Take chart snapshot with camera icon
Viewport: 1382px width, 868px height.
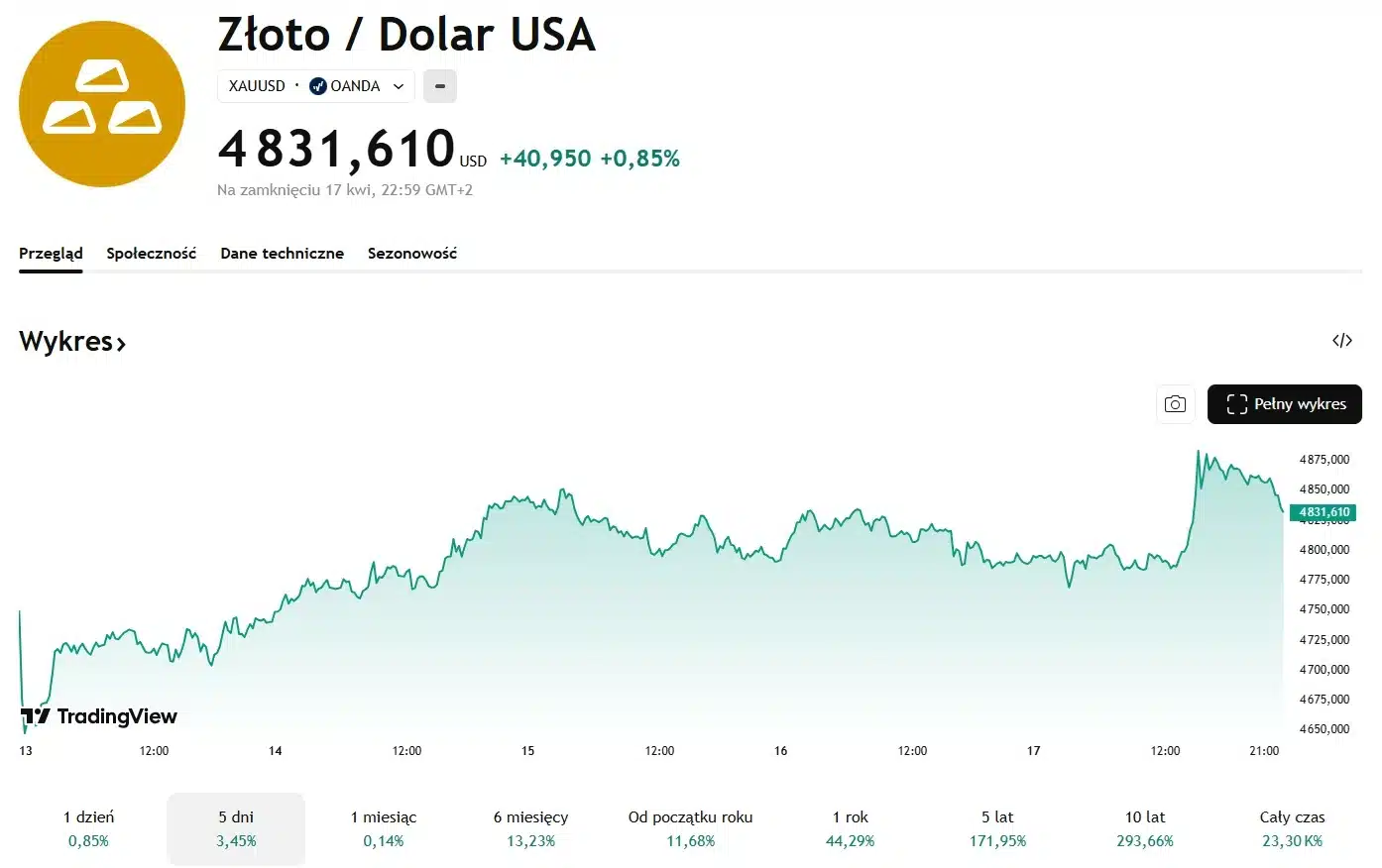[1175, 404]
